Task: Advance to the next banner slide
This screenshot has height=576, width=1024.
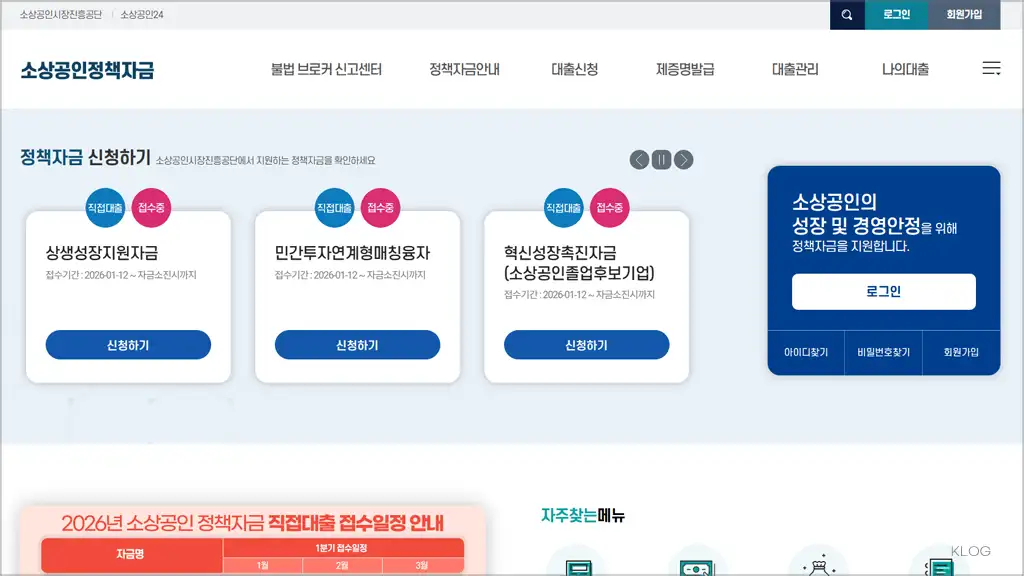Action: coord(684,158)
